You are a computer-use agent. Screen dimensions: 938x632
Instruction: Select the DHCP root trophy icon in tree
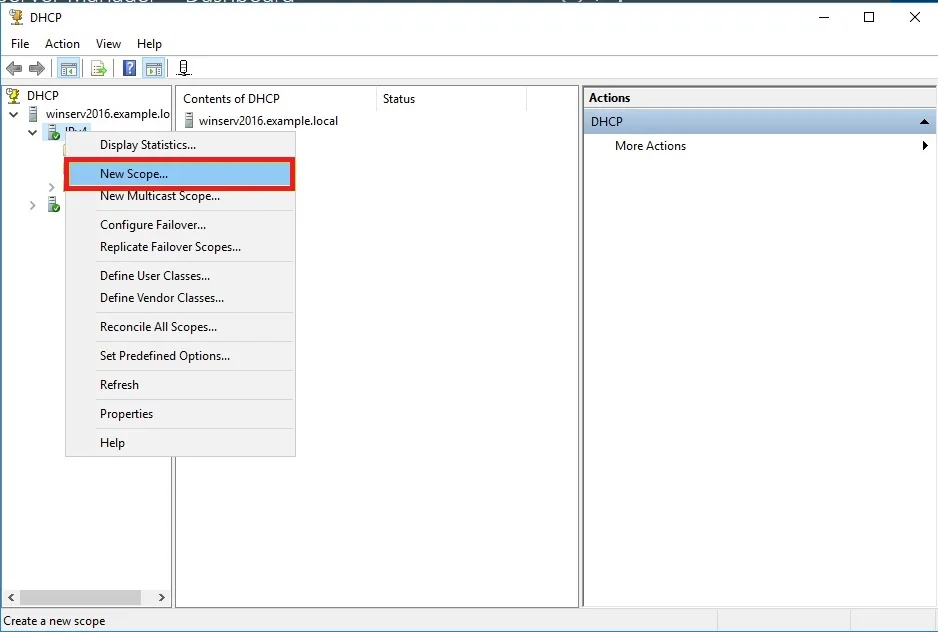click(14, 96)
